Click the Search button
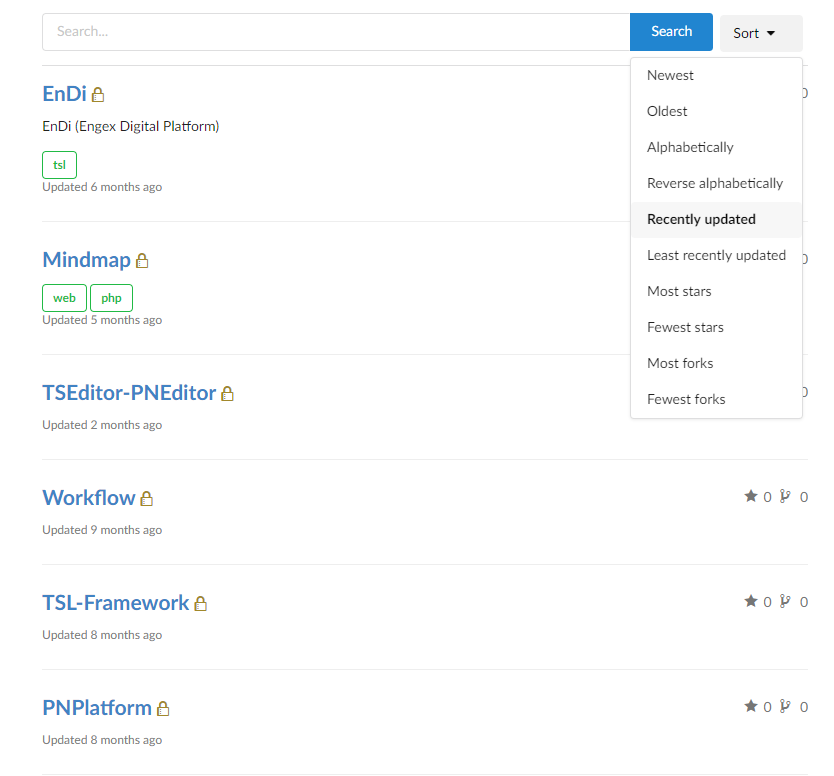This screenshot has width=834, height=776. tap(670, 31)
